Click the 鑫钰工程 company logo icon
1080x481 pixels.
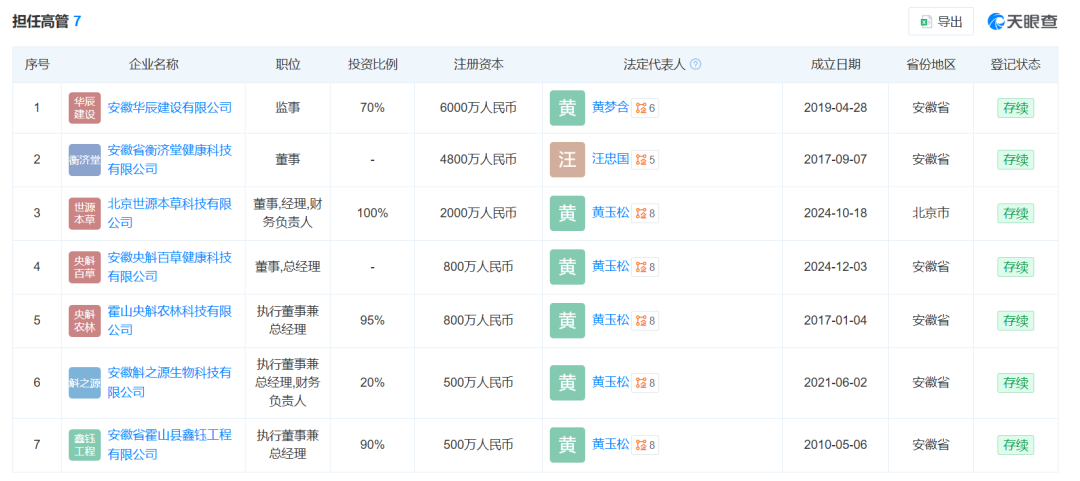[x=85, y=445]
